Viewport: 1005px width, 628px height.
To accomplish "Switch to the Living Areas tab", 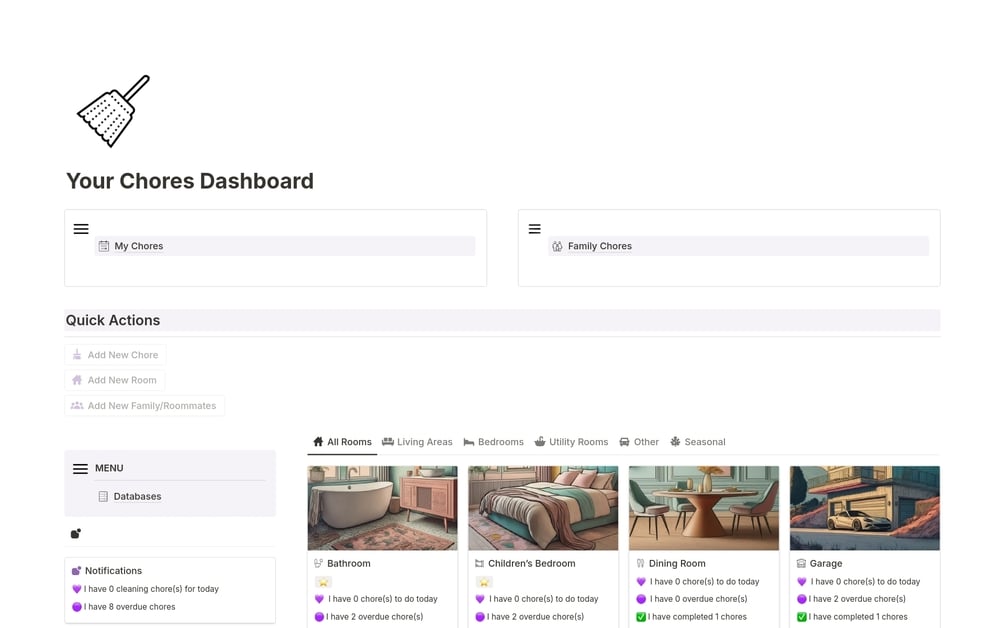I will pyautogui.click(x=417, y=442).
